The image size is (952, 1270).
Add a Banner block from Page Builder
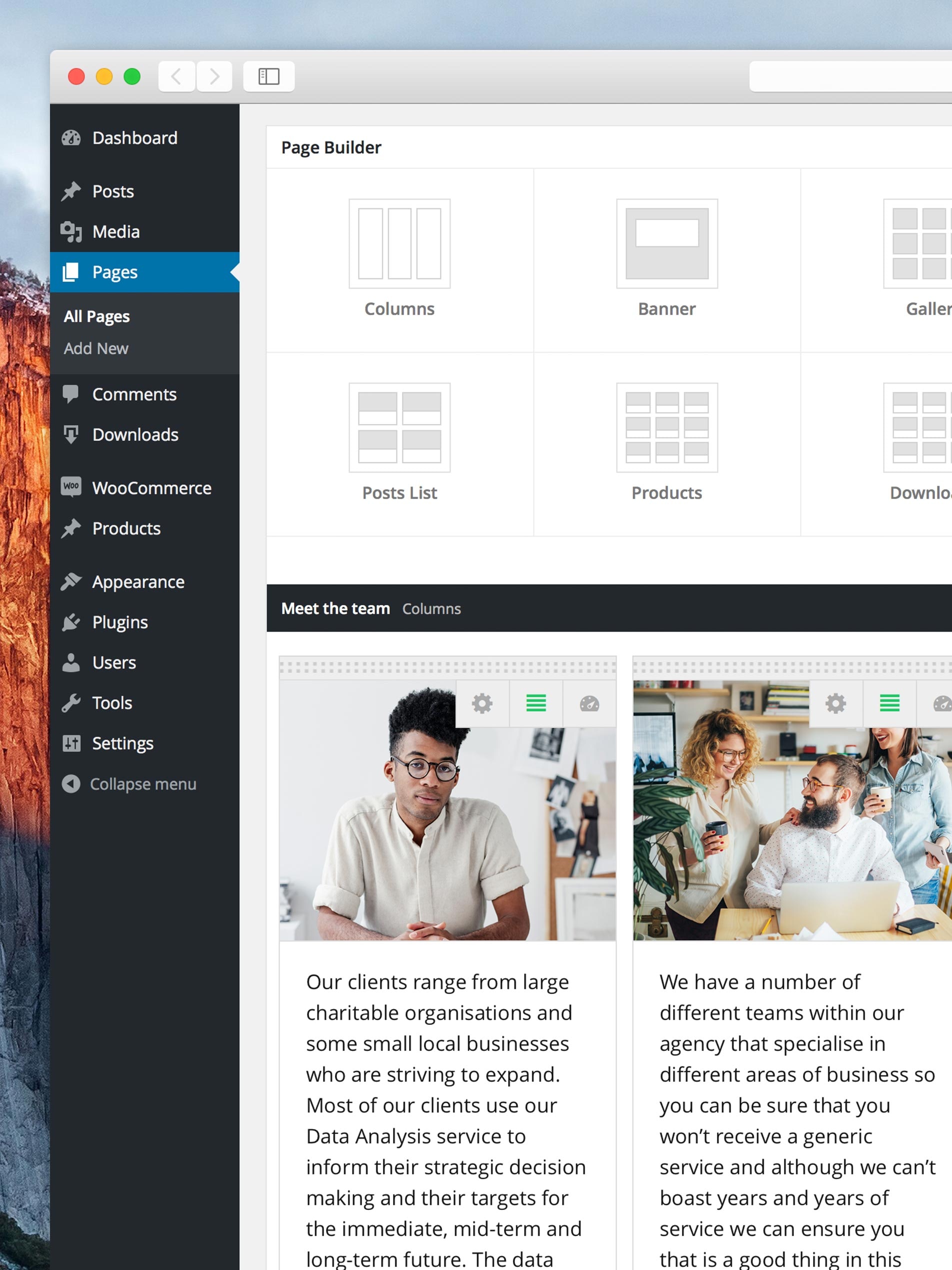[x=667, y=260]
